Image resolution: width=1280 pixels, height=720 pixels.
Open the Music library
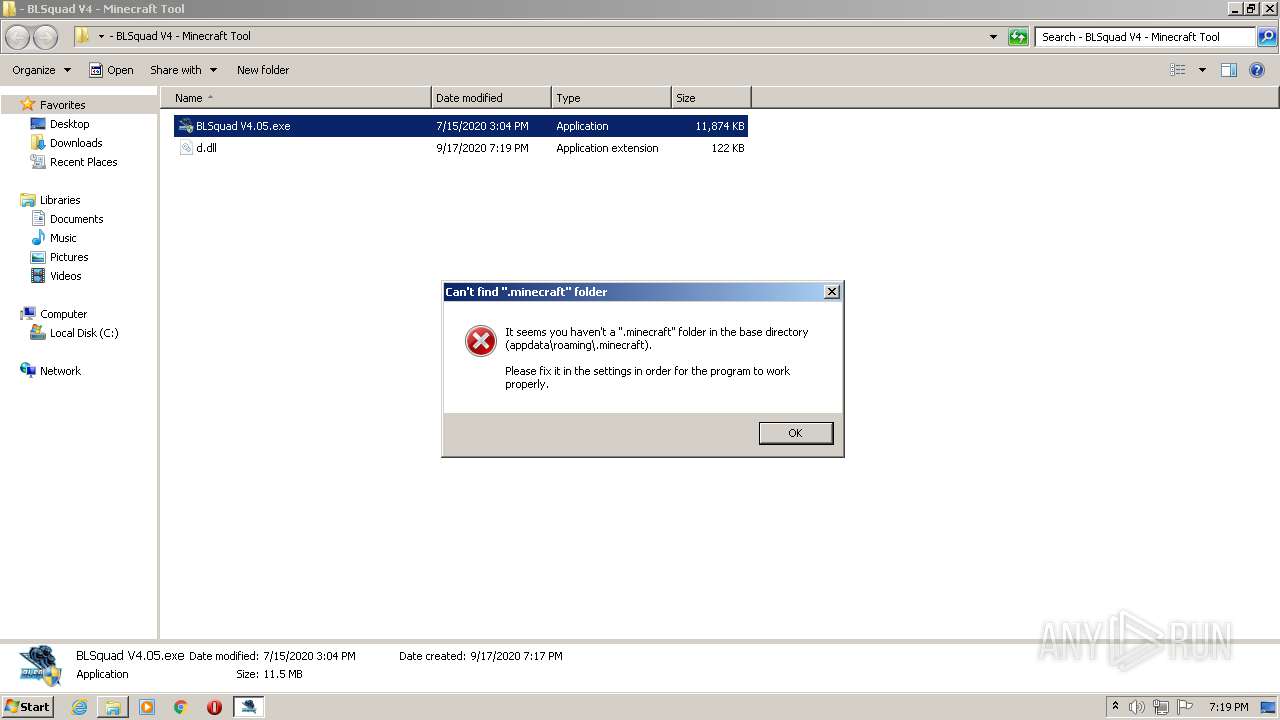tap(63, 238)
